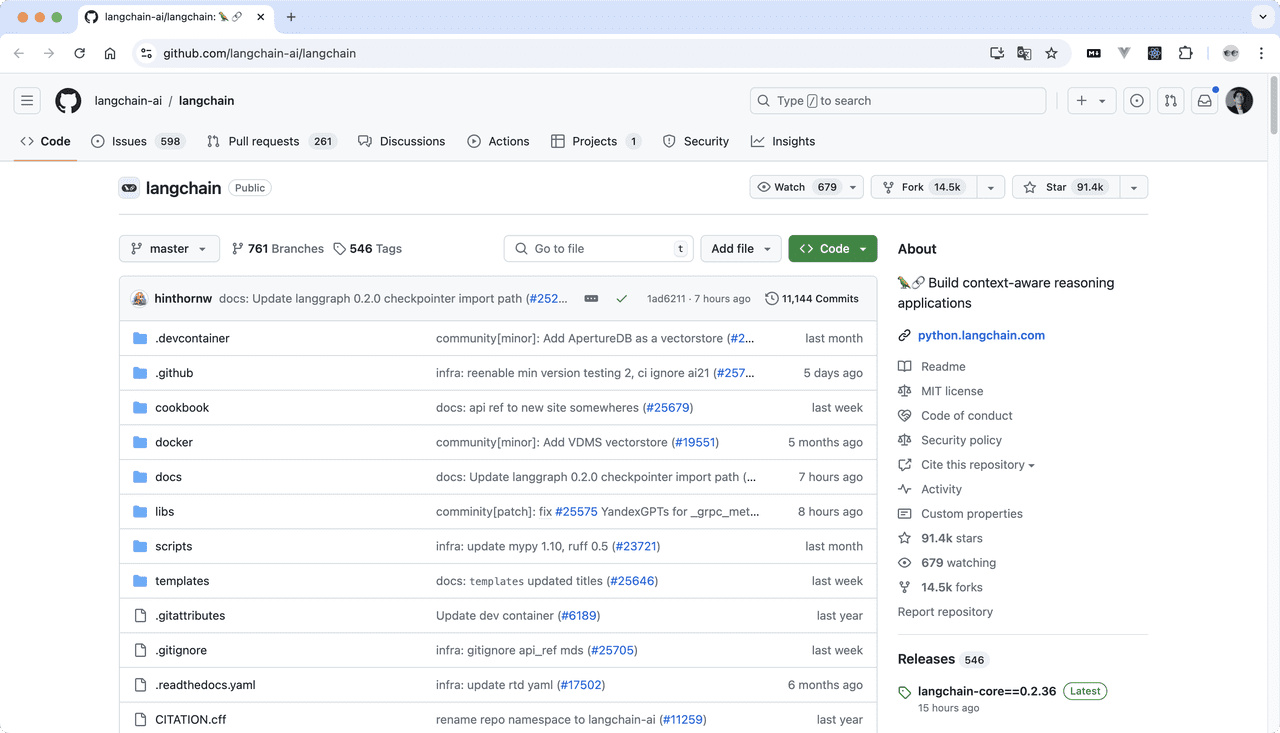
Task: Focus the Go to file search field
Action: pos(599,248)
